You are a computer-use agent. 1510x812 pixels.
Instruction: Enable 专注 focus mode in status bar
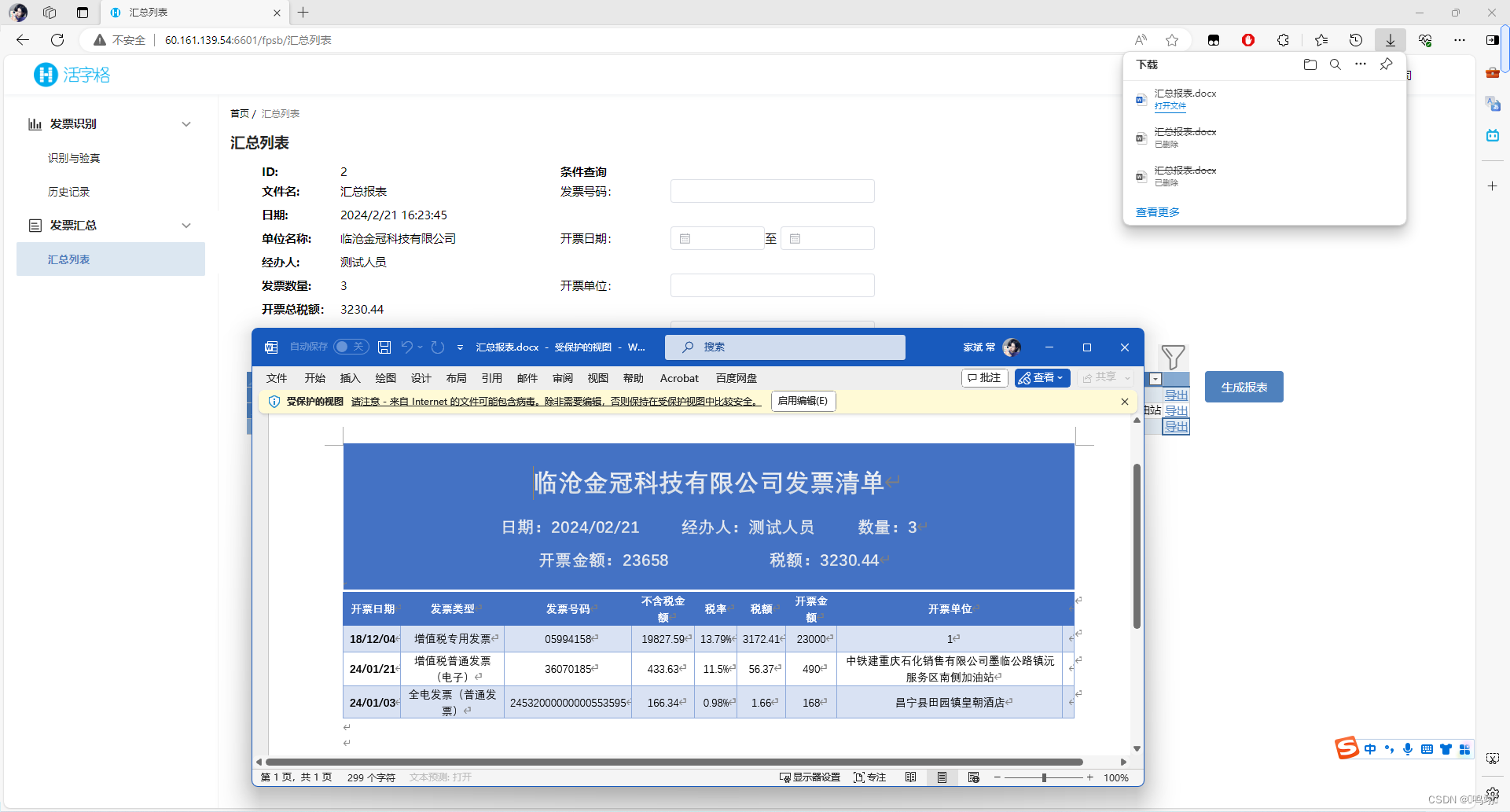point(870,777)
